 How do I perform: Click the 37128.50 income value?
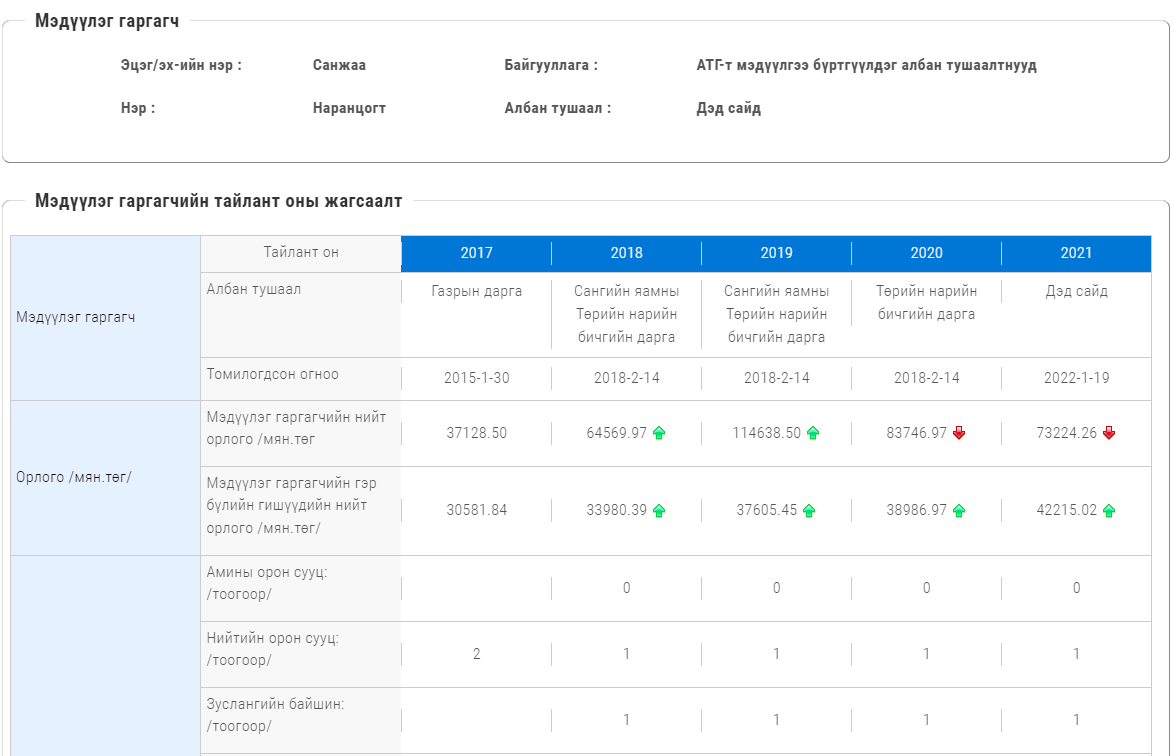click(x=476, y=433)
